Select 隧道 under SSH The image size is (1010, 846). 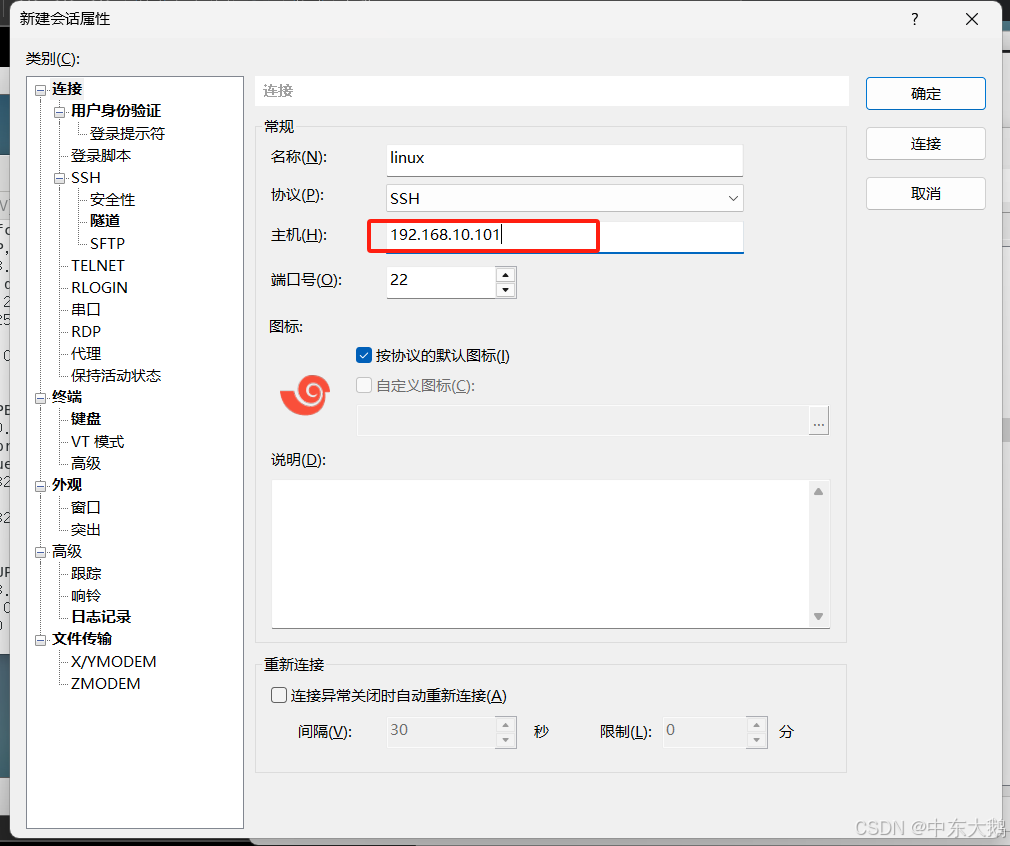[105, 221]
